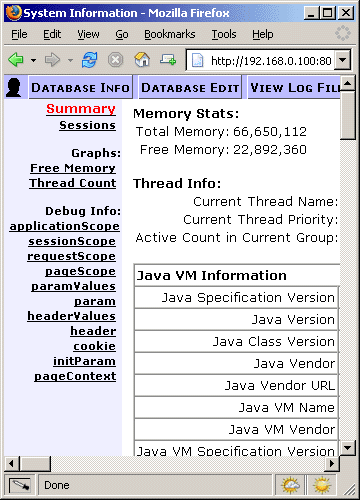The image size is (360, 500).
Task: Click the horizontal scrollbar thumb
Action: [35, 464]
